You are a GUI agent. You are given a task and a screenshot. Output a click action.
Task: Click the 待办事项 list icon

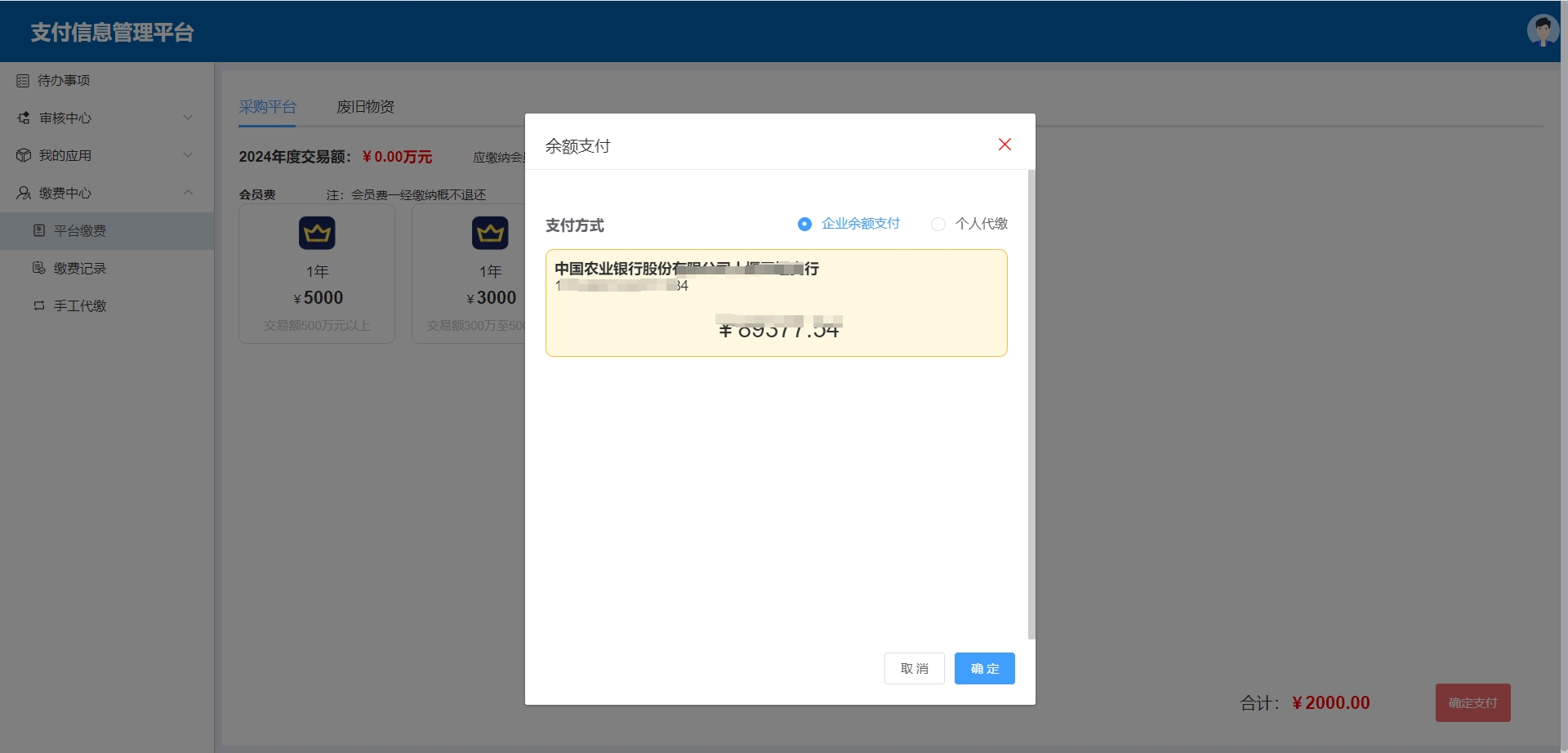23,81
